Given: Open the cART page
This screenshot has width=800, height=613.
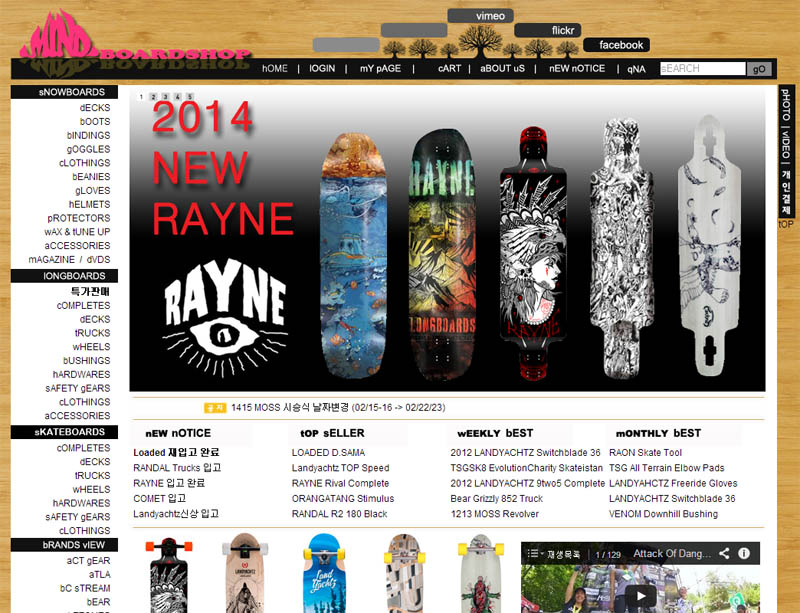Looking at the screenshot, I should point(449,68).
